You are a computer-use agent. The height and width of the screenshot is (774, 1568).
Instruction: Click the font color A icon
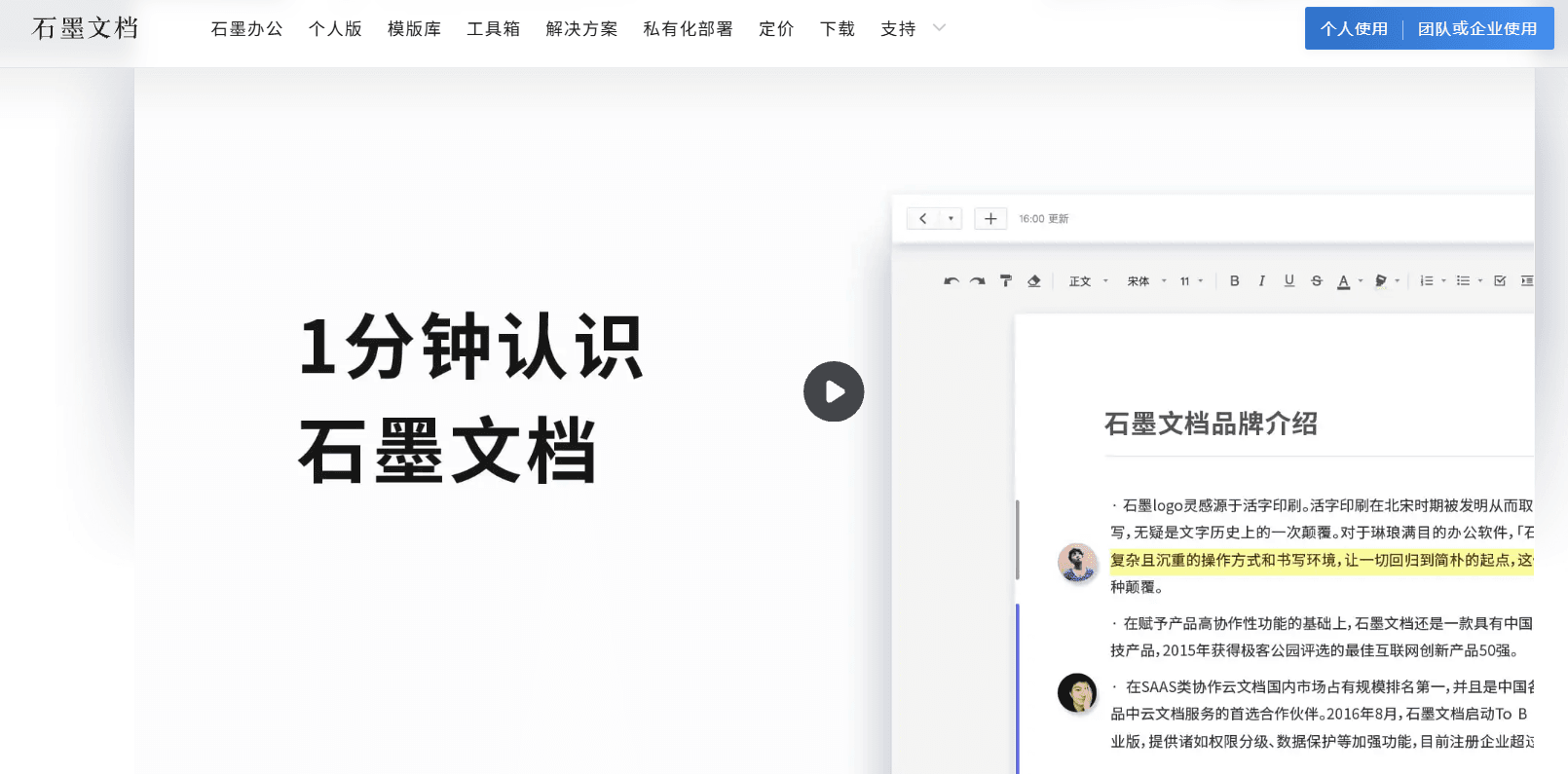[1344, 281]
